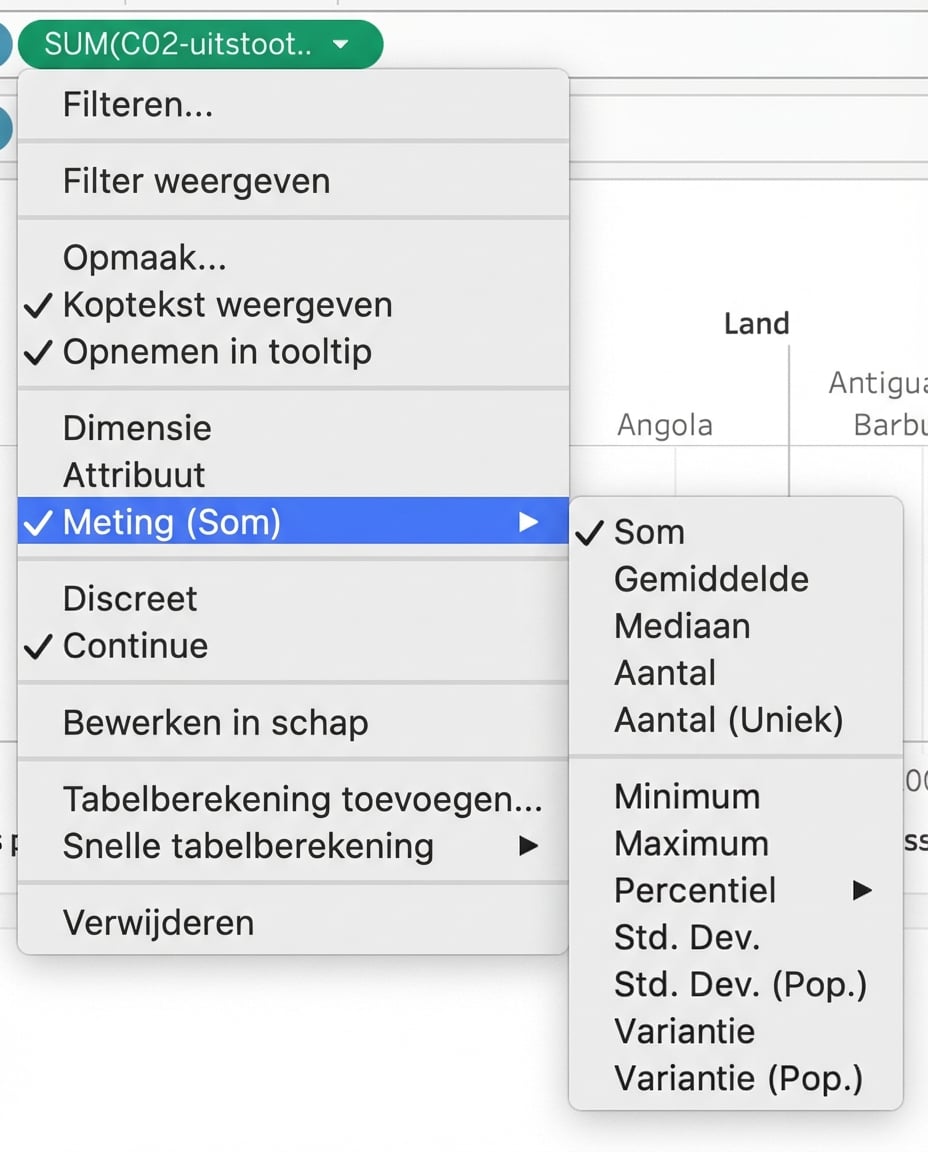928x1152 pixels.
Task: Switch the field to Discreet
Action: (x=130, y=598)
